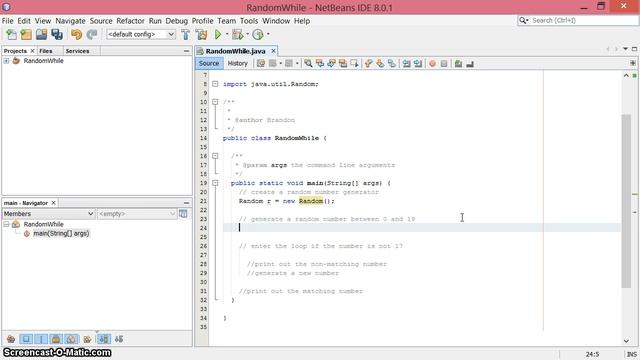Image resolution: width=640 pixels, height=360 pixels.
Task: Minimize the Projects window group
Action: (x=187, y=51)
